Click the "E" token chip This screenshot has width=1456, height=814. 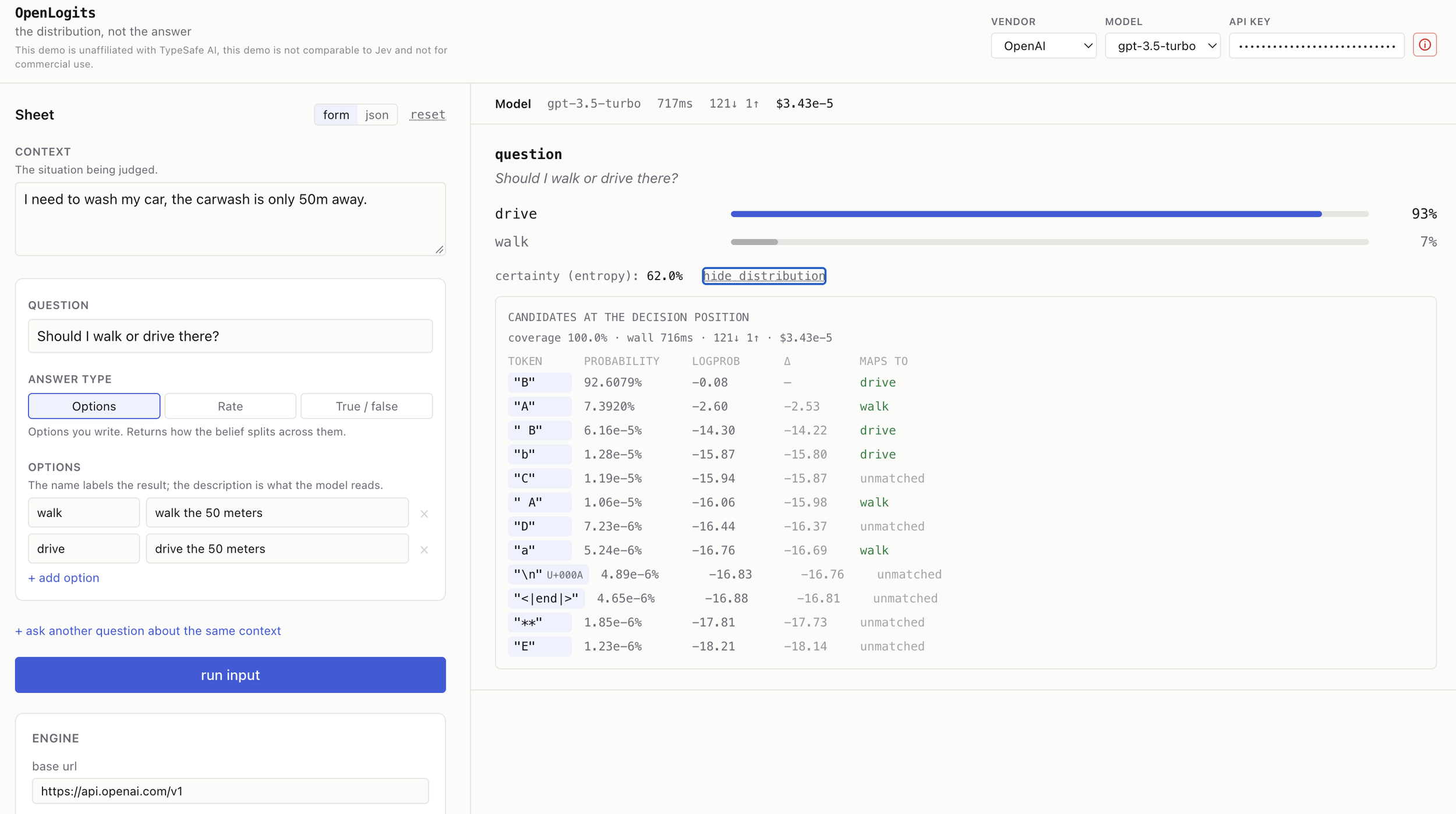click(539, 646)
